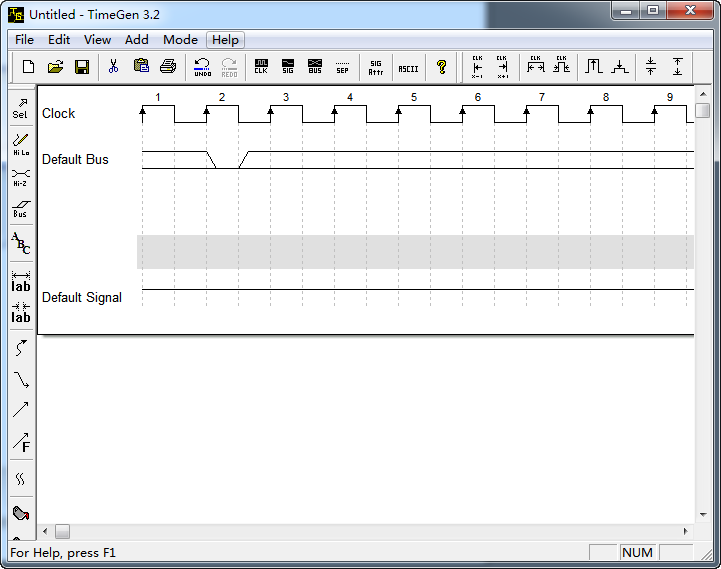Paste from clipboard icon
The image size is (721, 569).
(141, 67)
